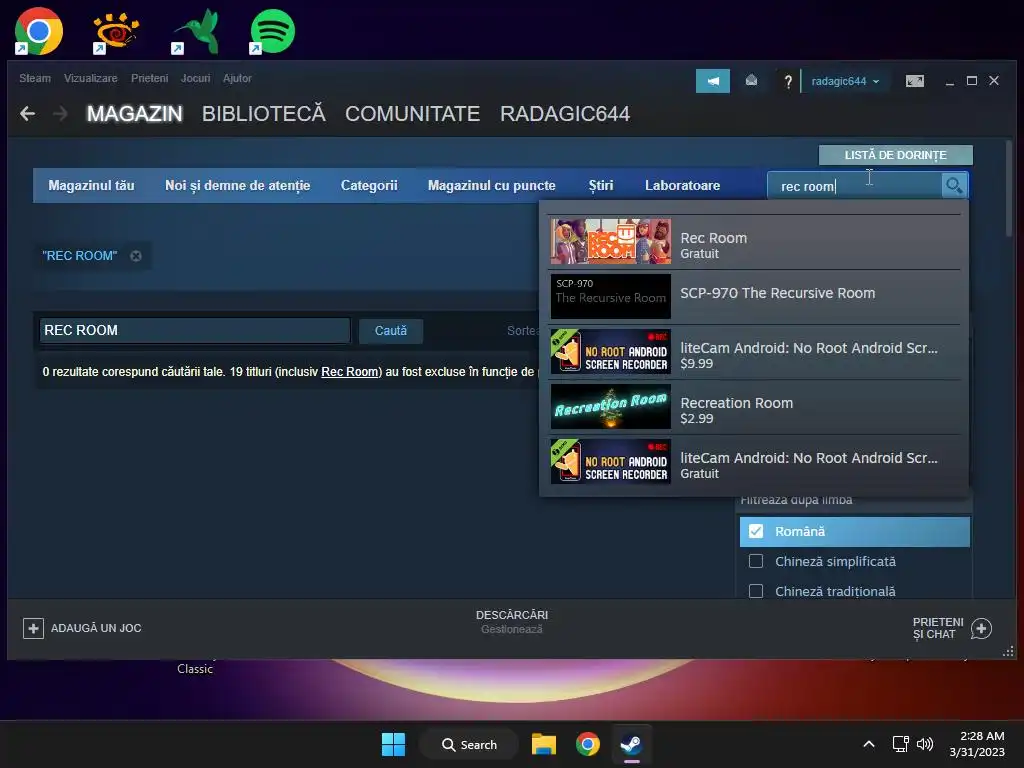Select the Gratuit liteCam Android suggestion

pyautogui.click(x=754, y=462)
